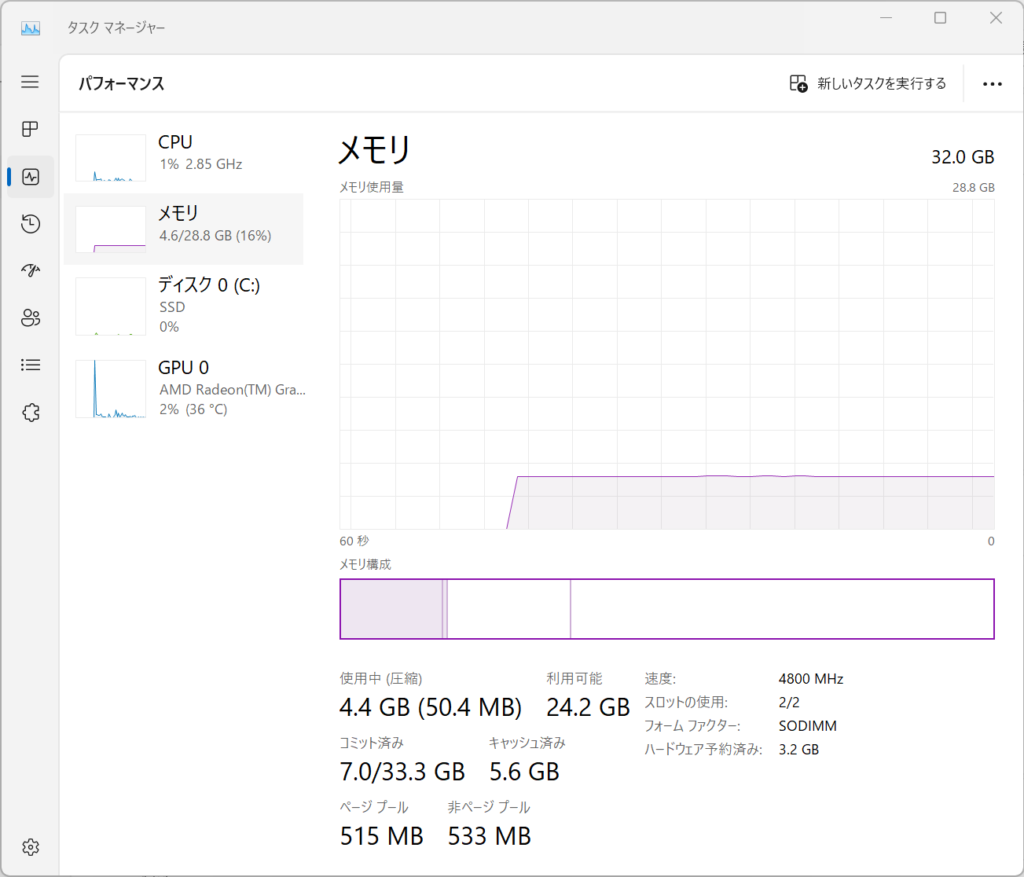This screenshot has height=877, width=1024.
Task: Select the CPU performance entry
Action: point(184,157)
